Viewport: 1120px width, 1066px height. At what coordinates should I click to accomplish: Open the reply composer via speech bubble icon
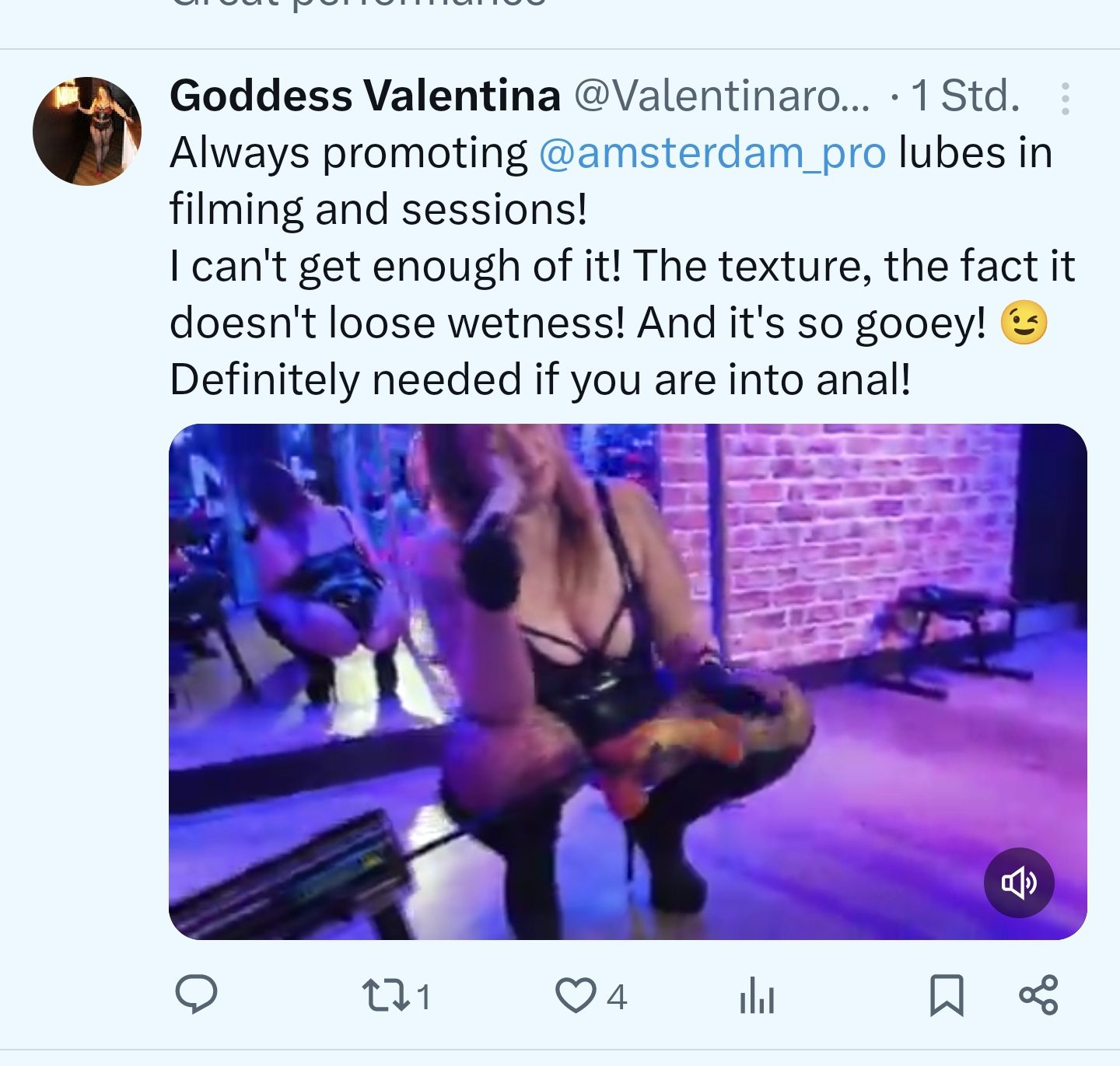tap(196, 994)
